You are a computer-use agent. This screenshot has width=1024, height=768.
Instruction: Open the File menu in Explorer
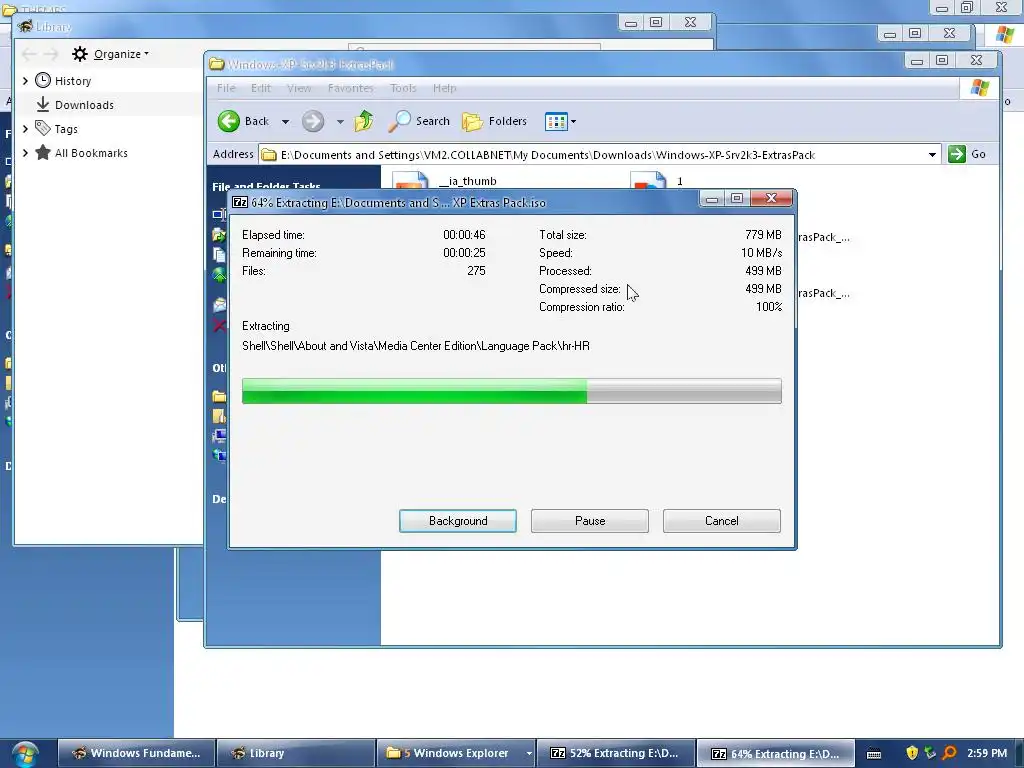click(226, 88)
